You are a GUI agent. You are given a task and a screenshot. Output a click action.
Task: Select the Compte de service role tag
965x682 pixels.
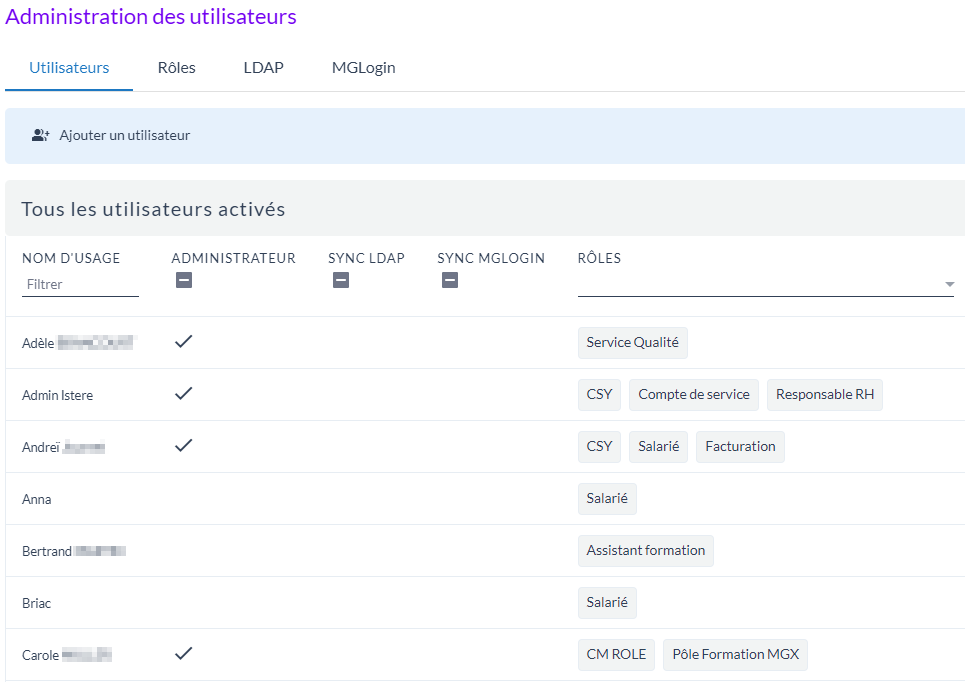[693, 394]
